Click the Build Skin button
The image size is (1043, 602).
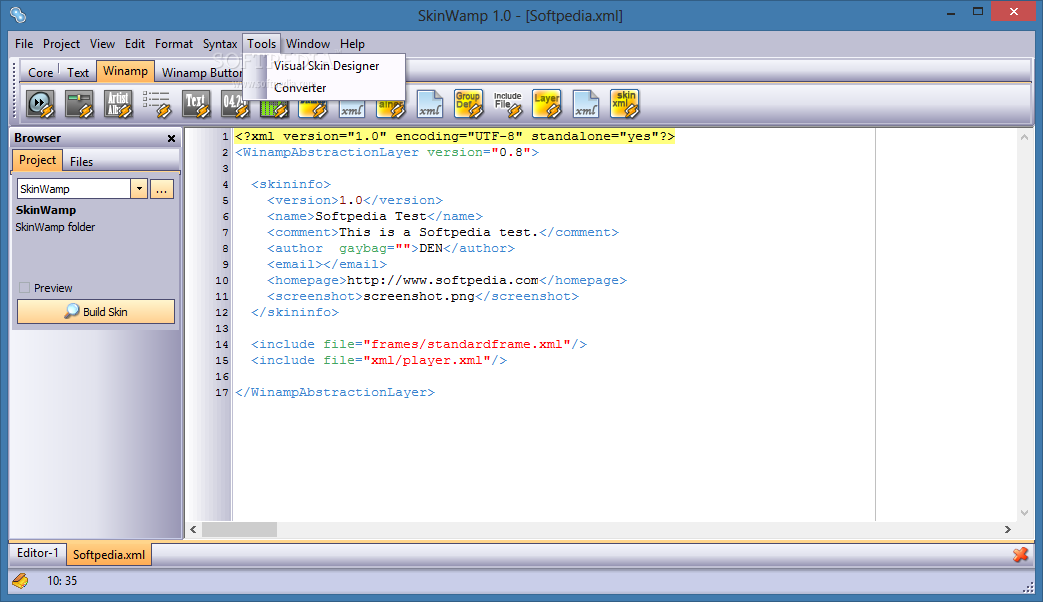point(96,311)
